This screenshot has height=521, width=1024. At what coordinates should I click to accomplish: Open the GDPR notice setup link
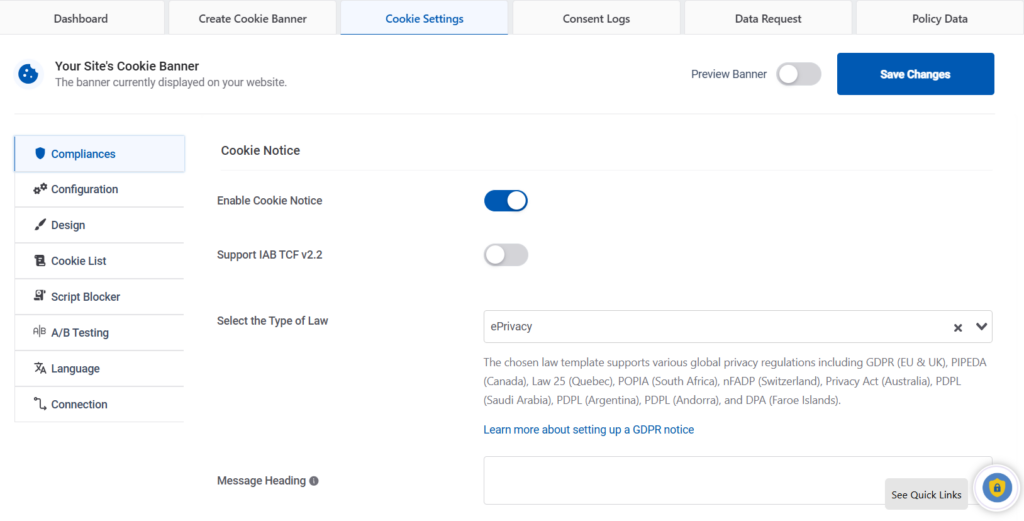pyautogui.click(x=588, y=430)
